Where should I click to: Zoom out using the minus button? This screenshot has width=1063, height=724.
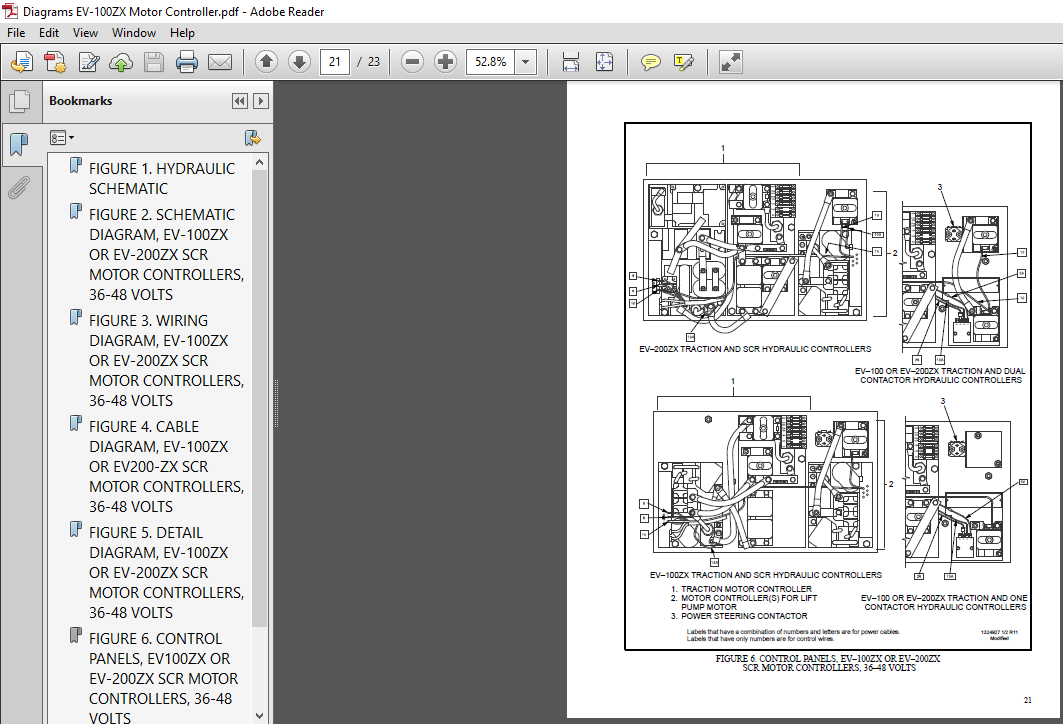[412, 62]
